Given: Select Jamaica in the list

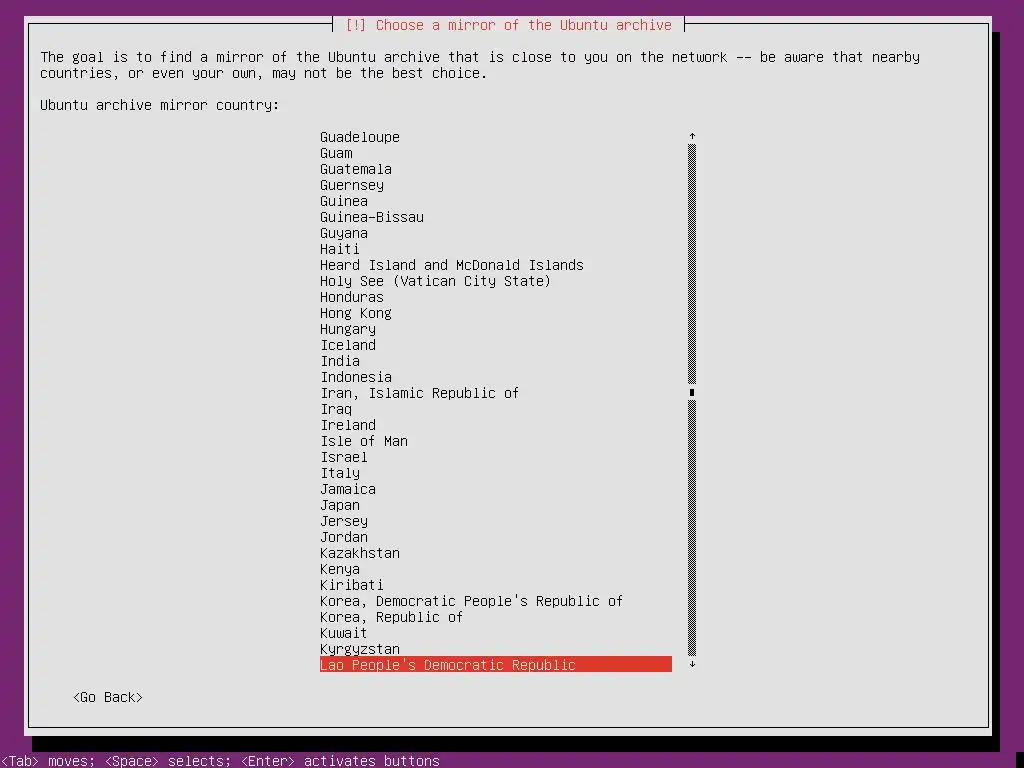Looking at the screenshot, I should (x=347, y=489).
